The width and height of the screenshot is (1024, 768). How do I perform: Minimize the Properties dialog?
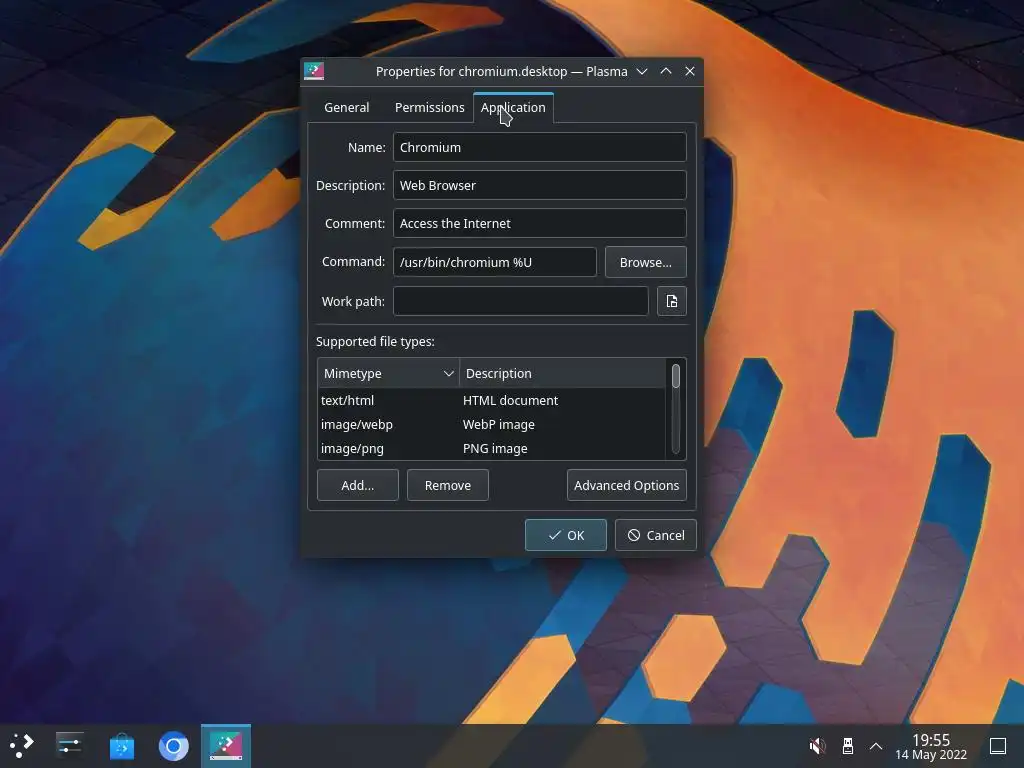(642, 71)
